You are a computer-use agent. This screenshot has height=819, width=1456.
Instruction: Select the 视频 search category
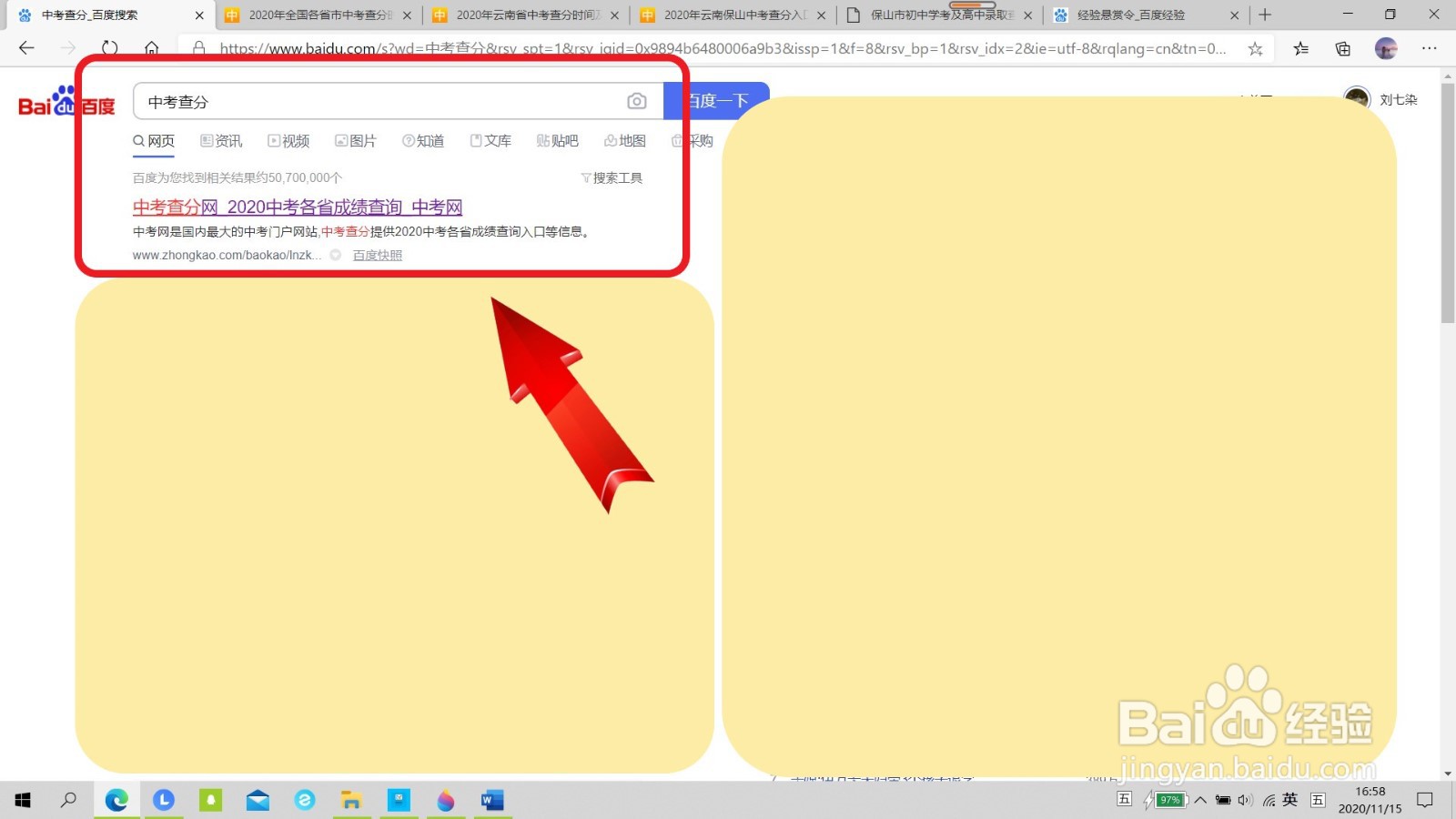(x=288, y=141)
